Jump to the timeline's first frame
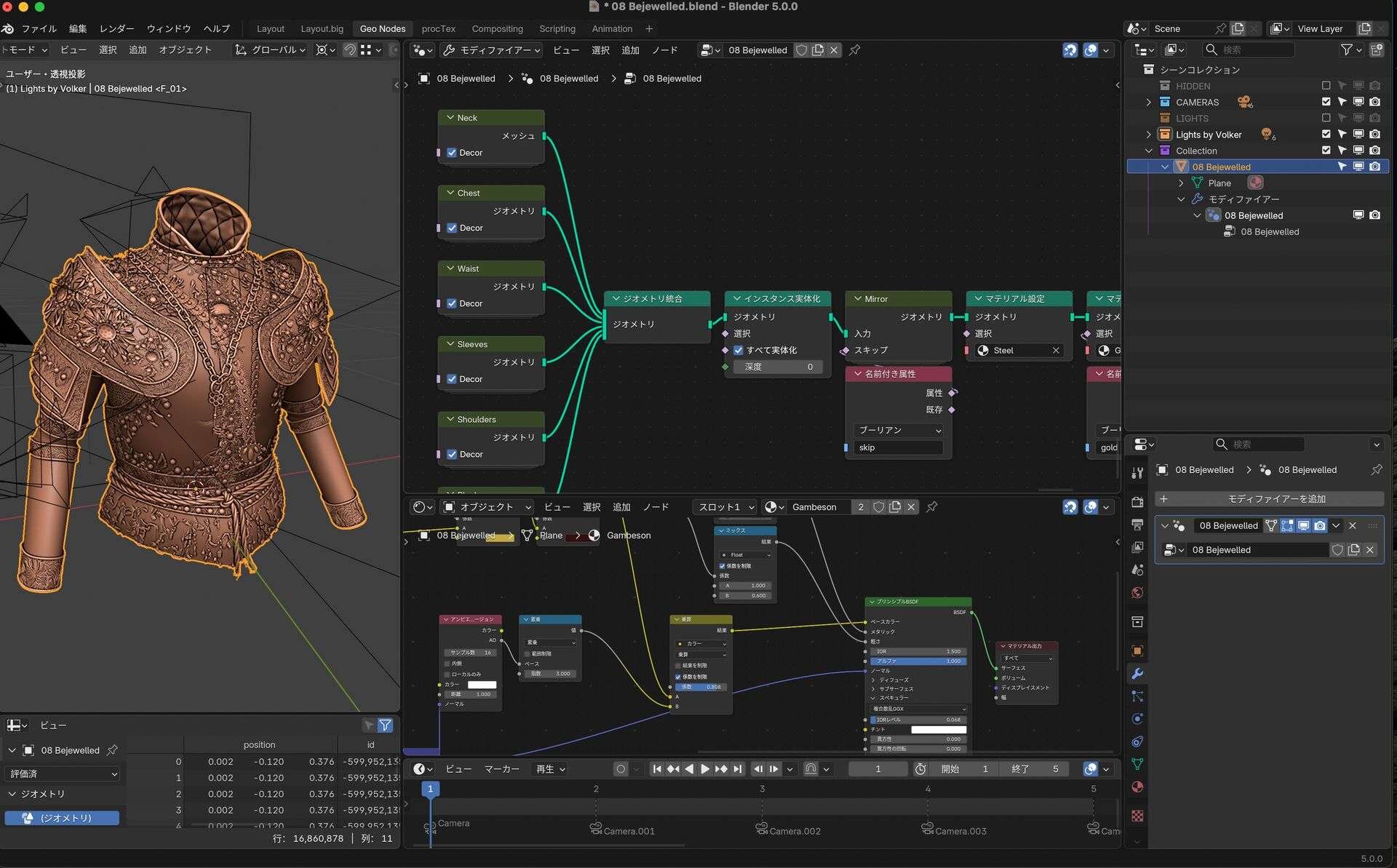The width and height of the screenshot is (1397, 868). coord(656,769)
